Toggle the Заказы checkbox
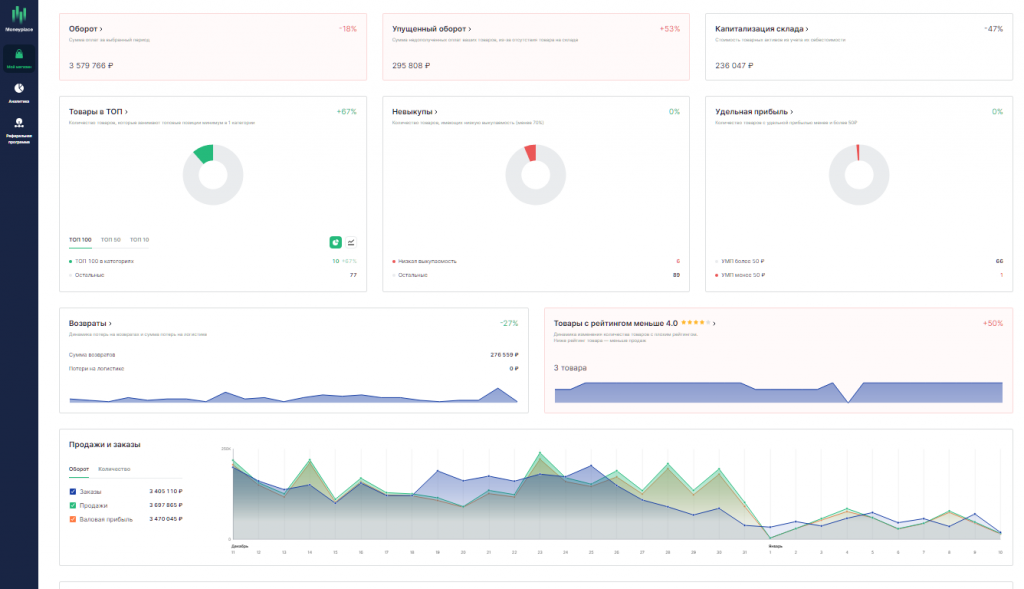This screenshot has height=589, width=1024. point(73,492)
